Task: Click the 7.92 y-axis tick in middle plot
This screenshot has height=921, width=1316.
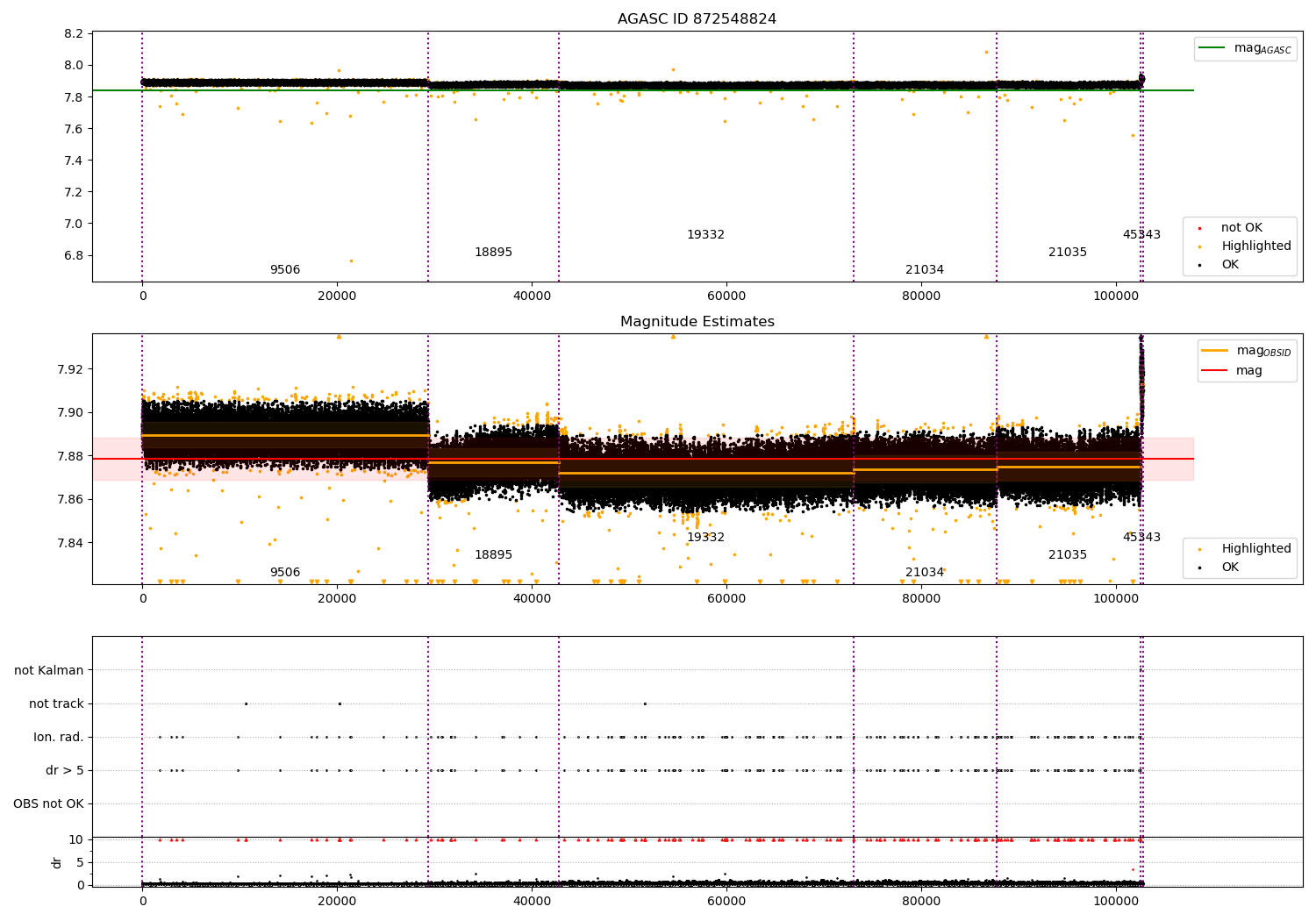Action: (71, 369)
